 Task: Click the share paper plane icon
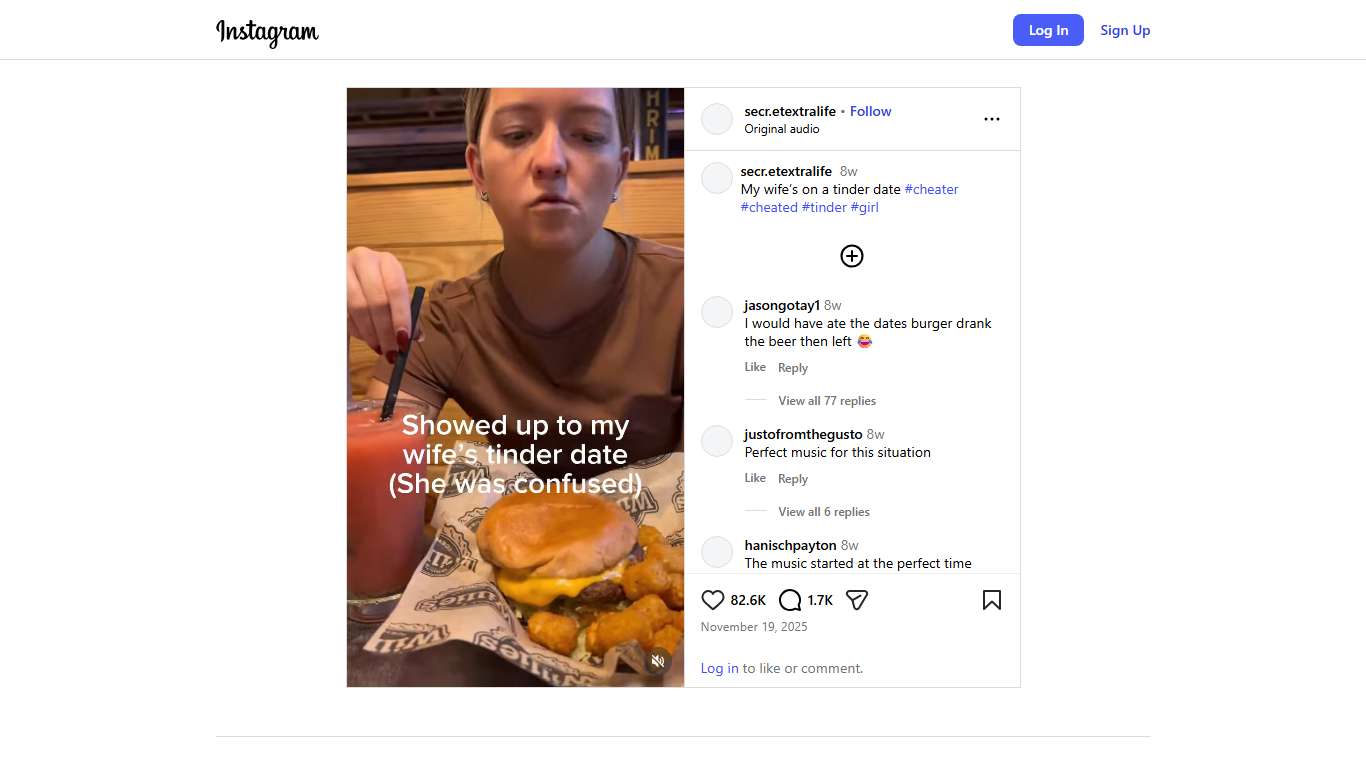(857, 600)
